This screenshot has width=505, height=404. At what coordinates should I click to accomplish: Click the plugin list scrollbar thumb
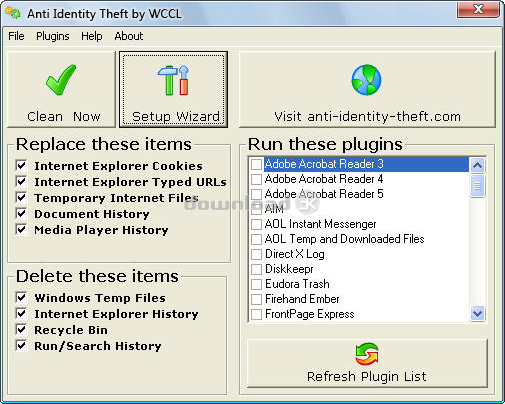pos(477,186)
